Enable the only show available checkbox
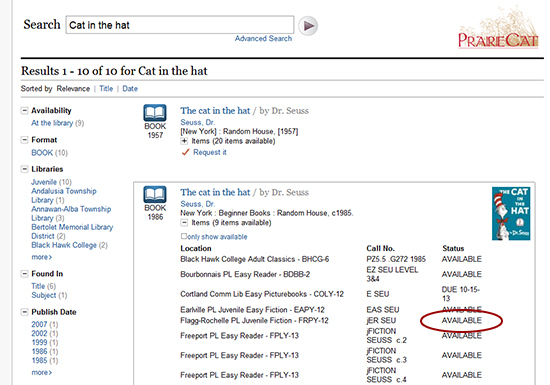 pyautogui.click(x=183, y=236)
